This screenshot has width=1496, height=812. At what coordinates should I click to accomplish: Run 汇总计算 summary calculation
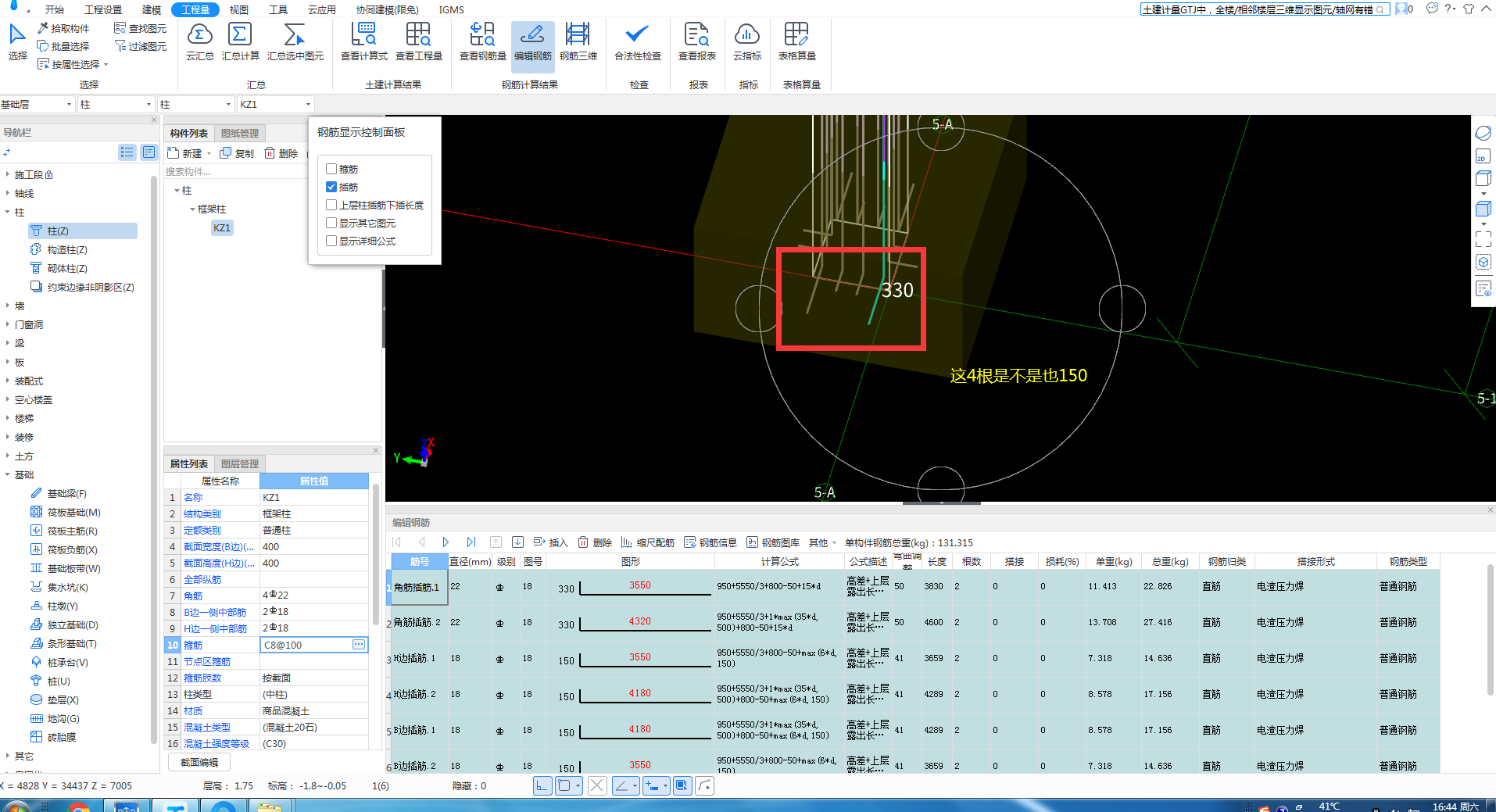click(x=240, y=41)
